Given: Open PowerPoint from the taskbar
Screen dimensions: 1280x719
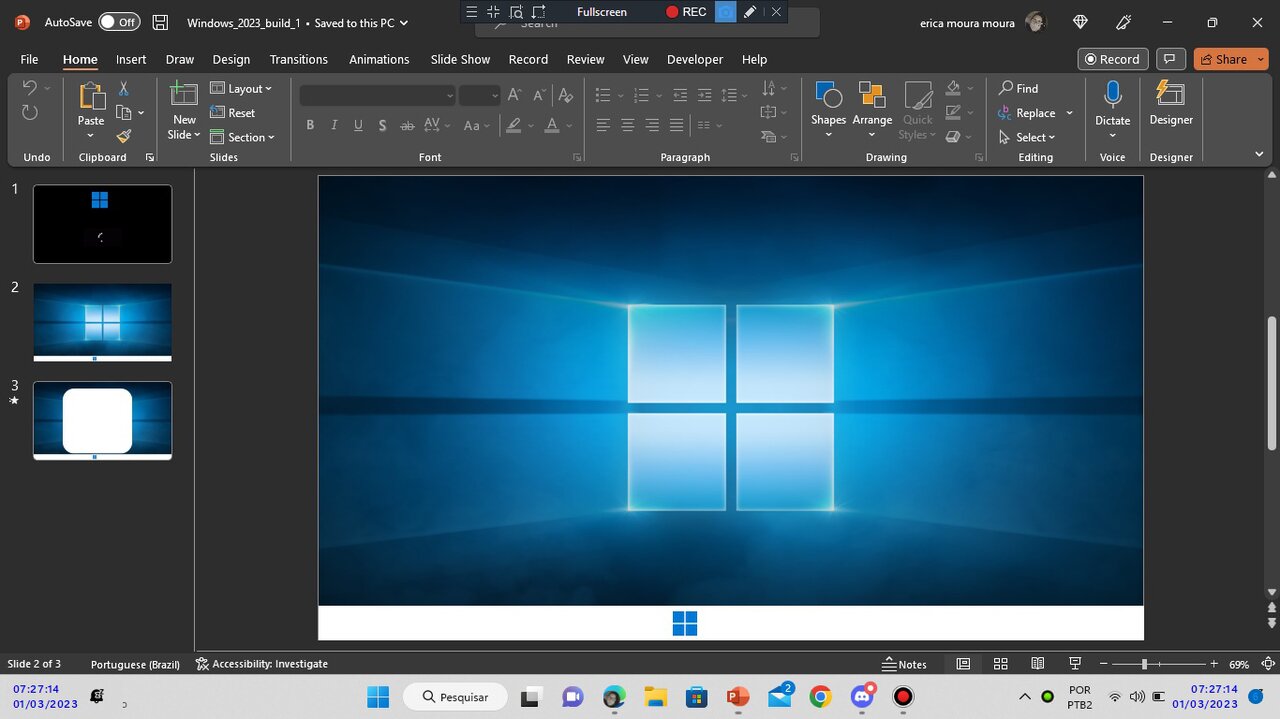Looking at the screenshot, I should (738, 697).
